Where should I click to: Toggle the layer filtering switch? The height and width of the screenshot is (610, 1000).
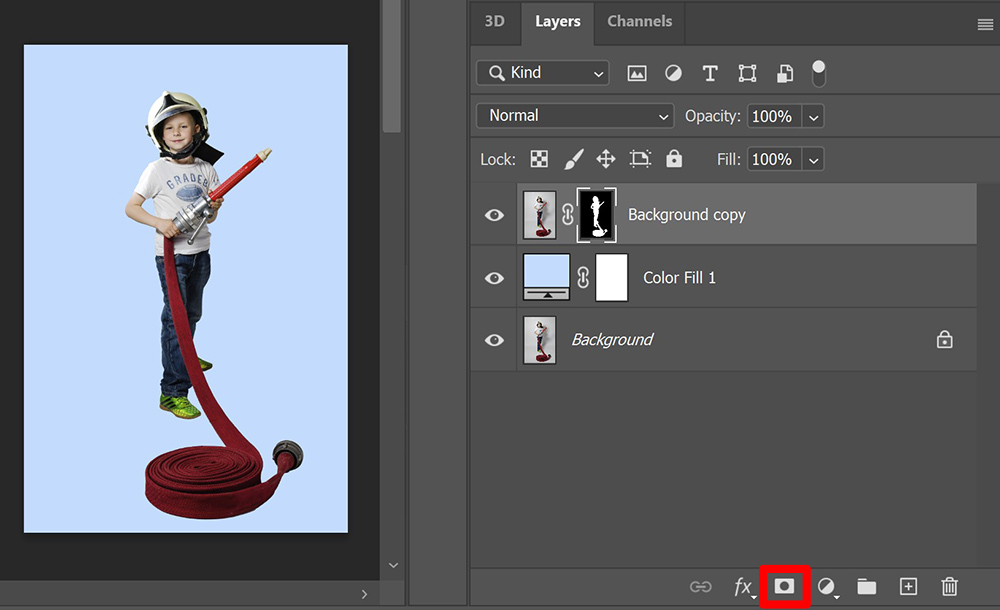[819, 73]
